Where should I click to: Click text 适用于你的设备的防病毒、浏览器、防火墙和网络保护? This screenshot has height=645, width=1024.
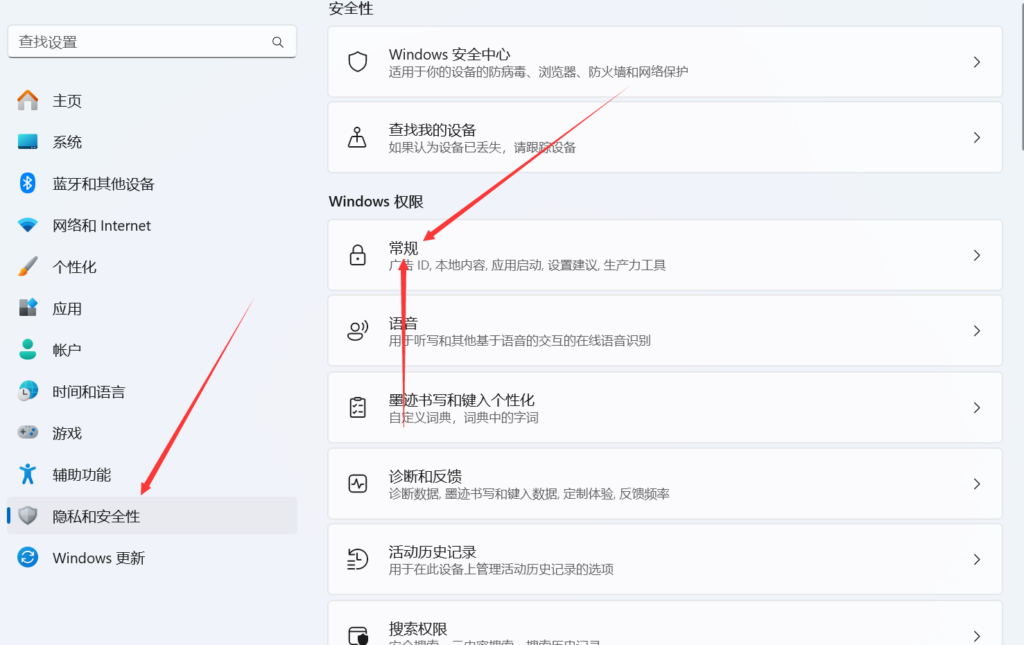tap(538, 72)
